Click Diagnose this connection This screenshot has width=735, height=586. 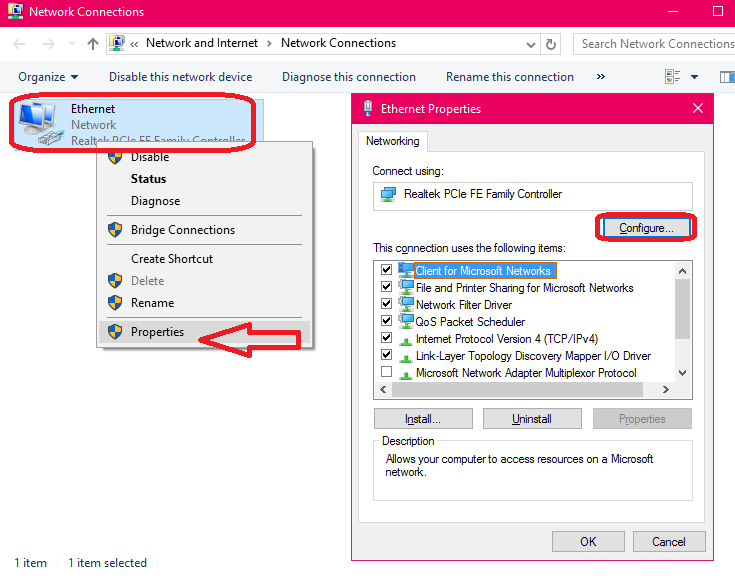click(x=349, y=77)
